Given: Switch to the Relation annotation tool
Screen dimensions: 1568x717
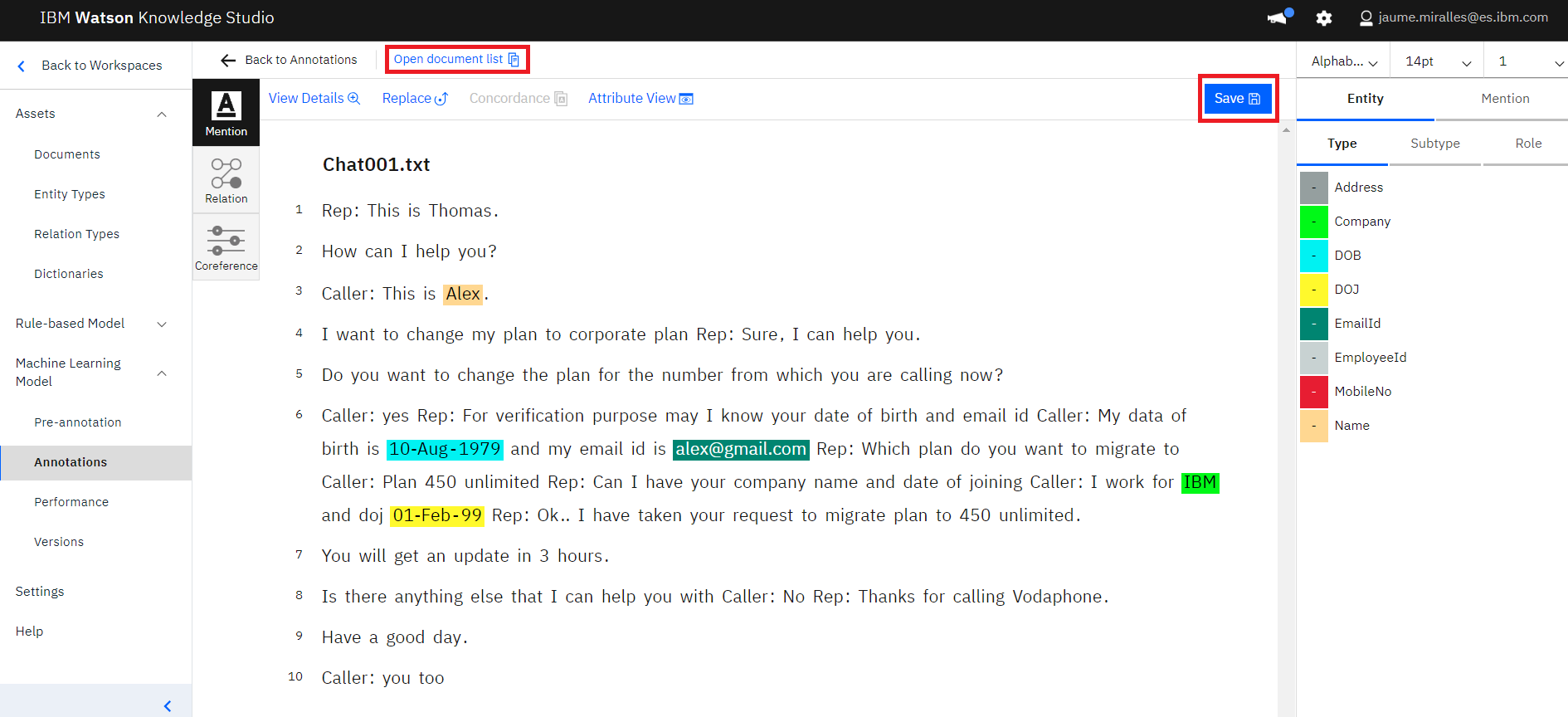Looking at the screenshot, I should pyautogui.click(x=226, y=180).
